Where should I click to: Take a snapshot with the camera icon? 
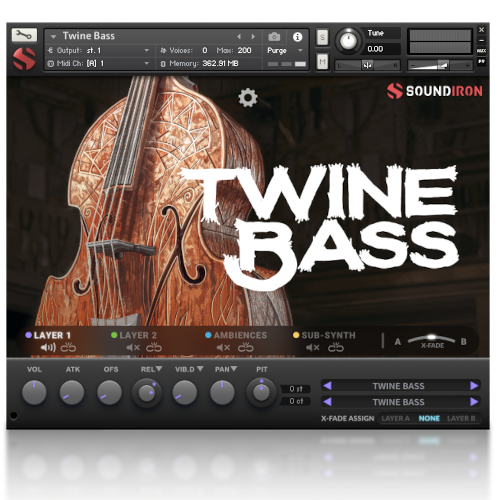pos(274,37)
